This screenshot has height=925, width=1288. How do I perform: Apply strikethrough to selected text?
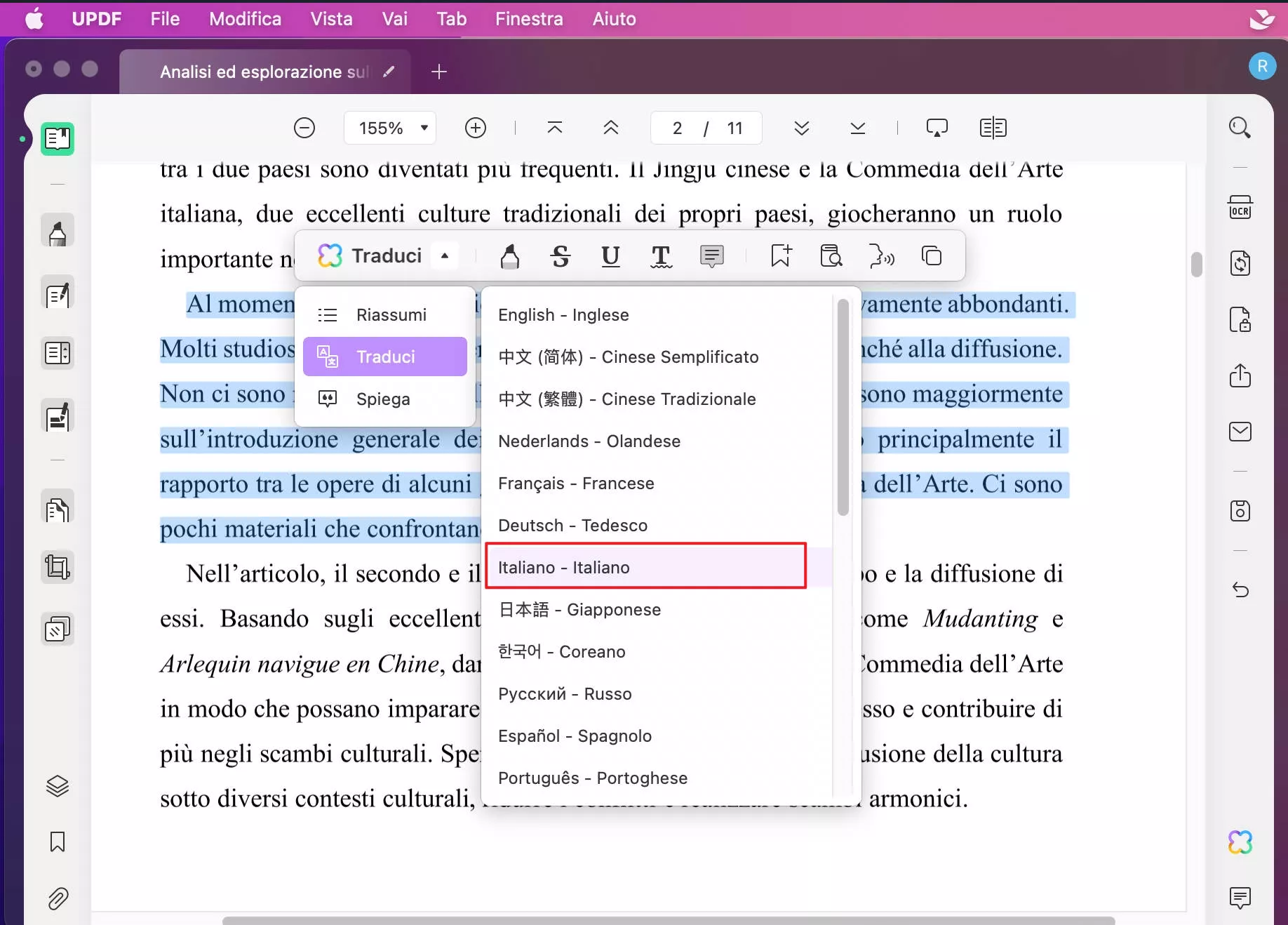point(561,256)
